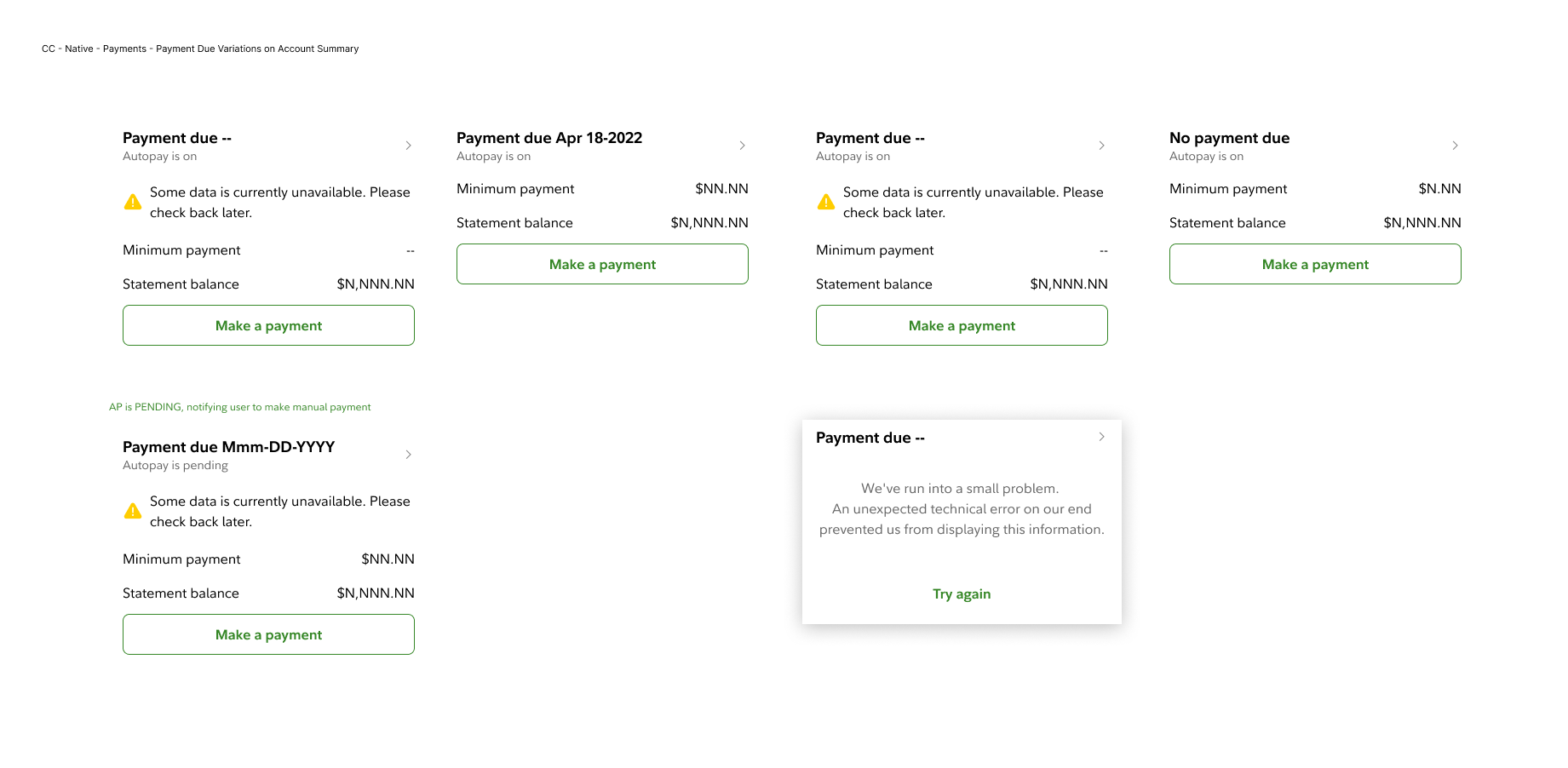Image resolution: width=1568 pixels, height=768 pixels.
Task: Click Statement balance value on No payment due card
Action: (x=1422, y=222)
